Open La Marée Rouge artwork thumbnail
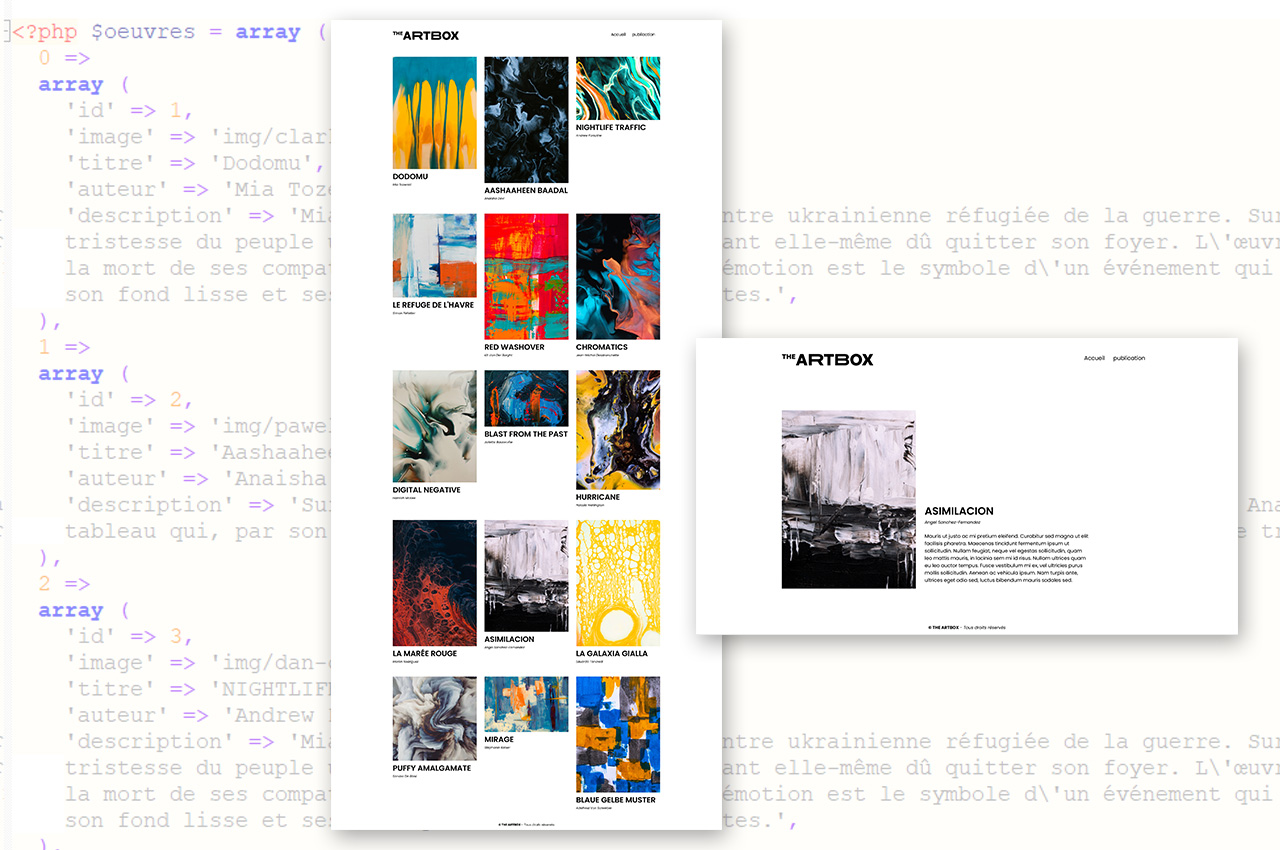 point(434,583)
